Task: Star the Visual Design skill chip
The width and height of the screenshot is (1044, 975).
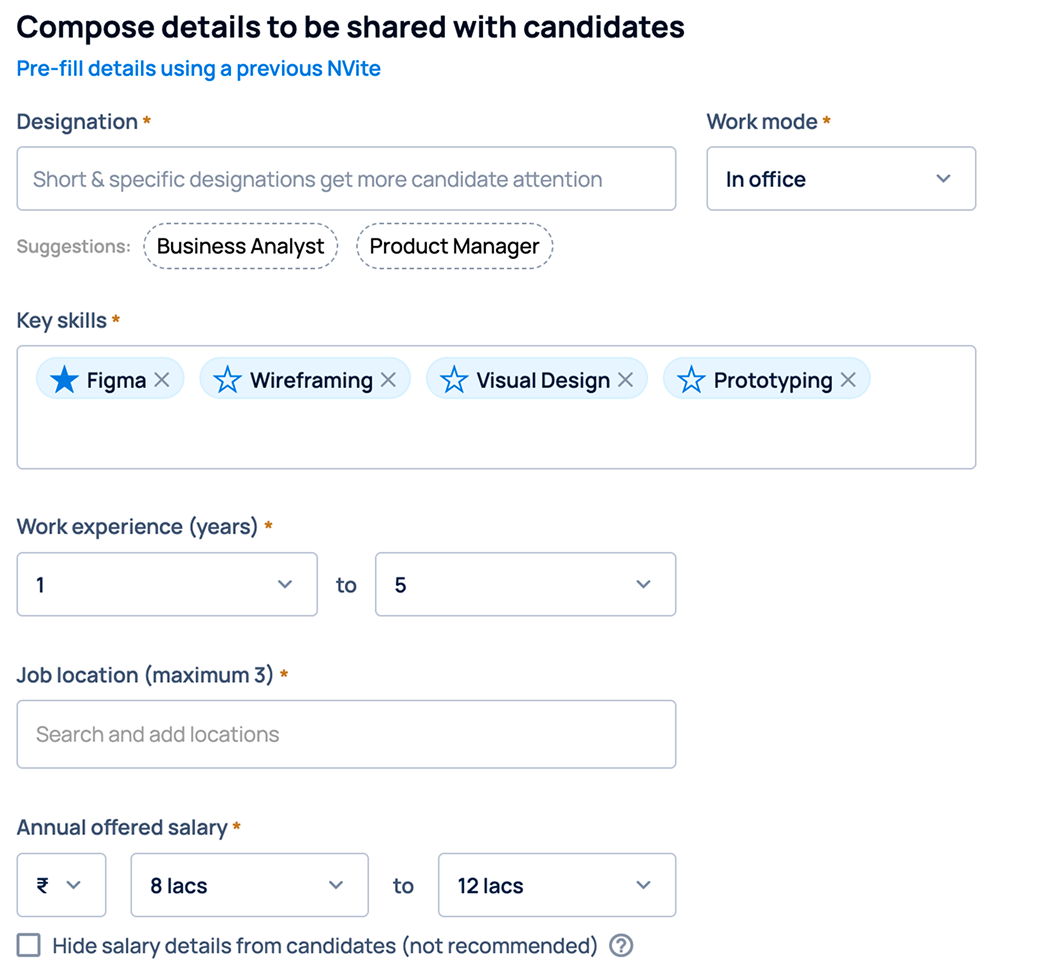Action: [454, 380]
